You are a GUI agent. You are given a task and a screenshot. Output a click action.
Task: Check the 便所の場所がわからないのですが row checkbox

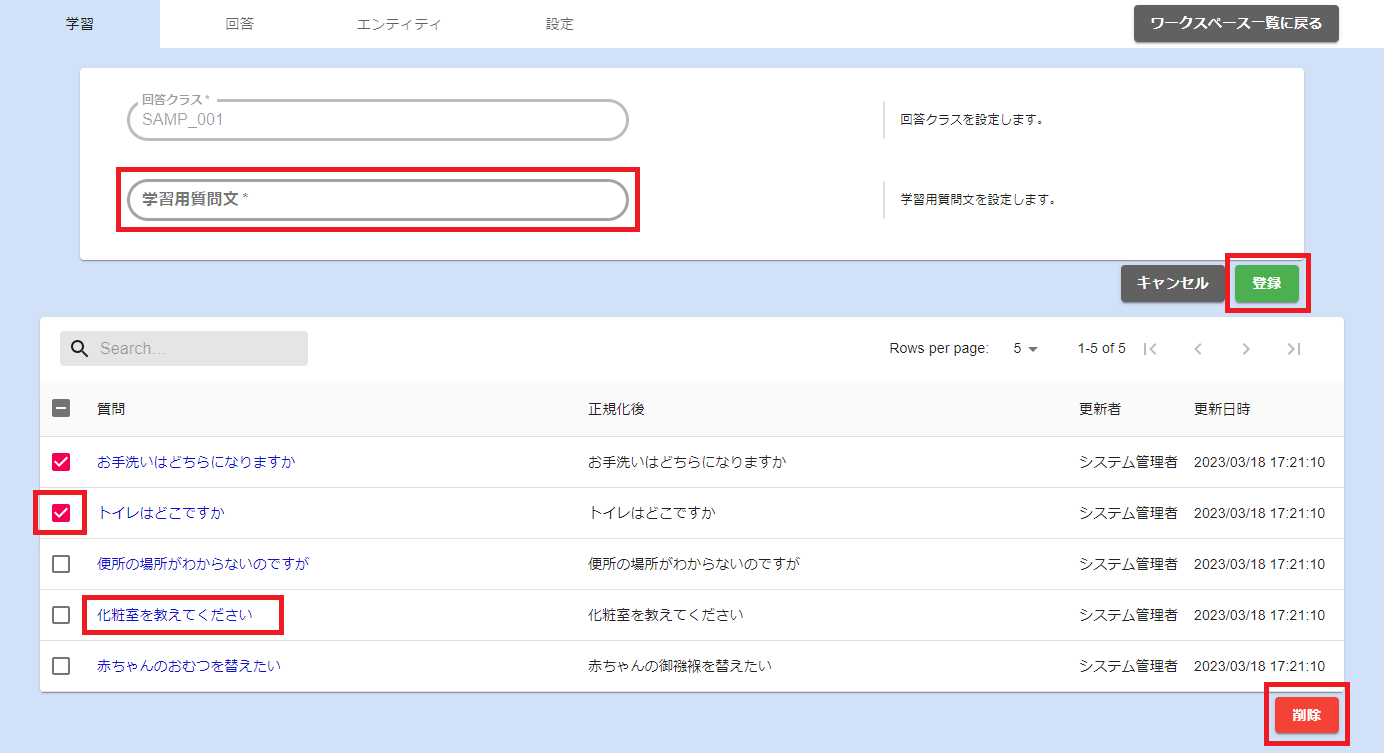tap(61, 564)
